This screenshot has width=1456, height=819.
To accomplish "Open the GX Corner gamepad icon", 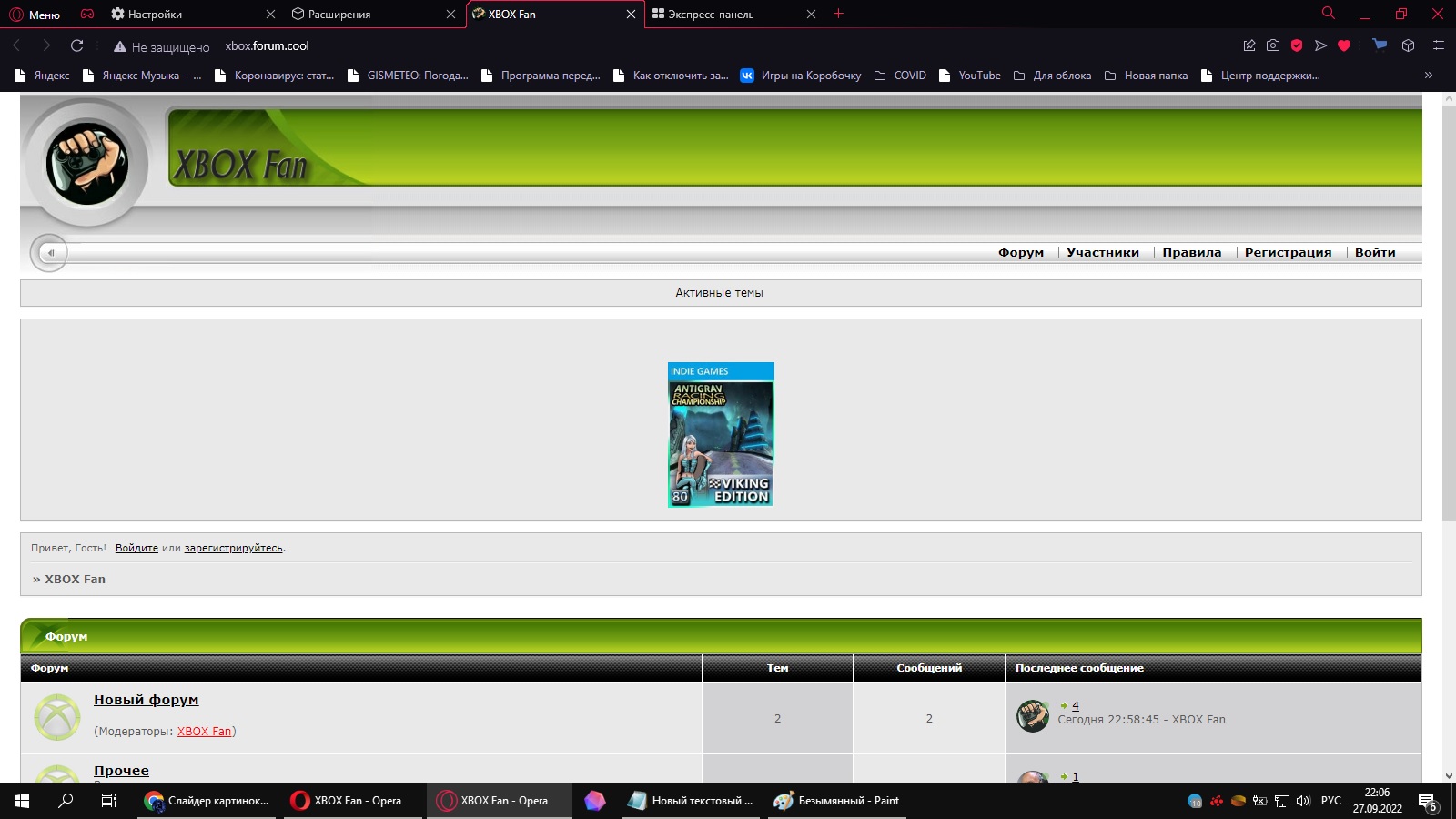I will [87, 15].
